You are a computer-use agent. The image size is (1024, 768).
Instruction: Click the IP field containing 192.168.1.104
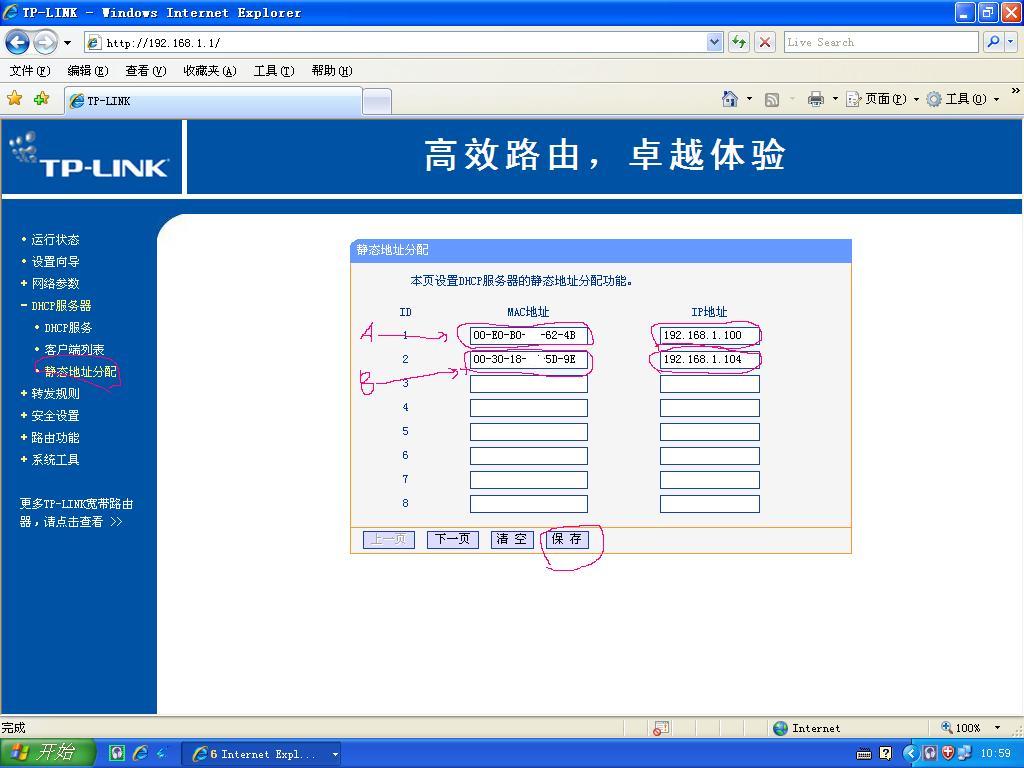pos(710,360)
